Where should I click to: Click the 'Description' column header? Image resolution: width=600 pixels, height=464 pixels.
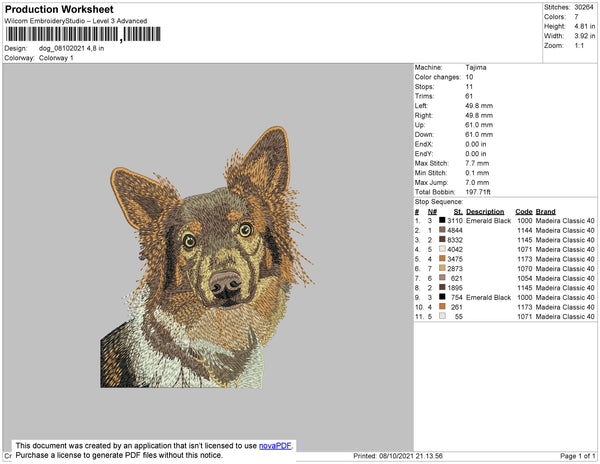pyautogui.click(x=485, y=212)
